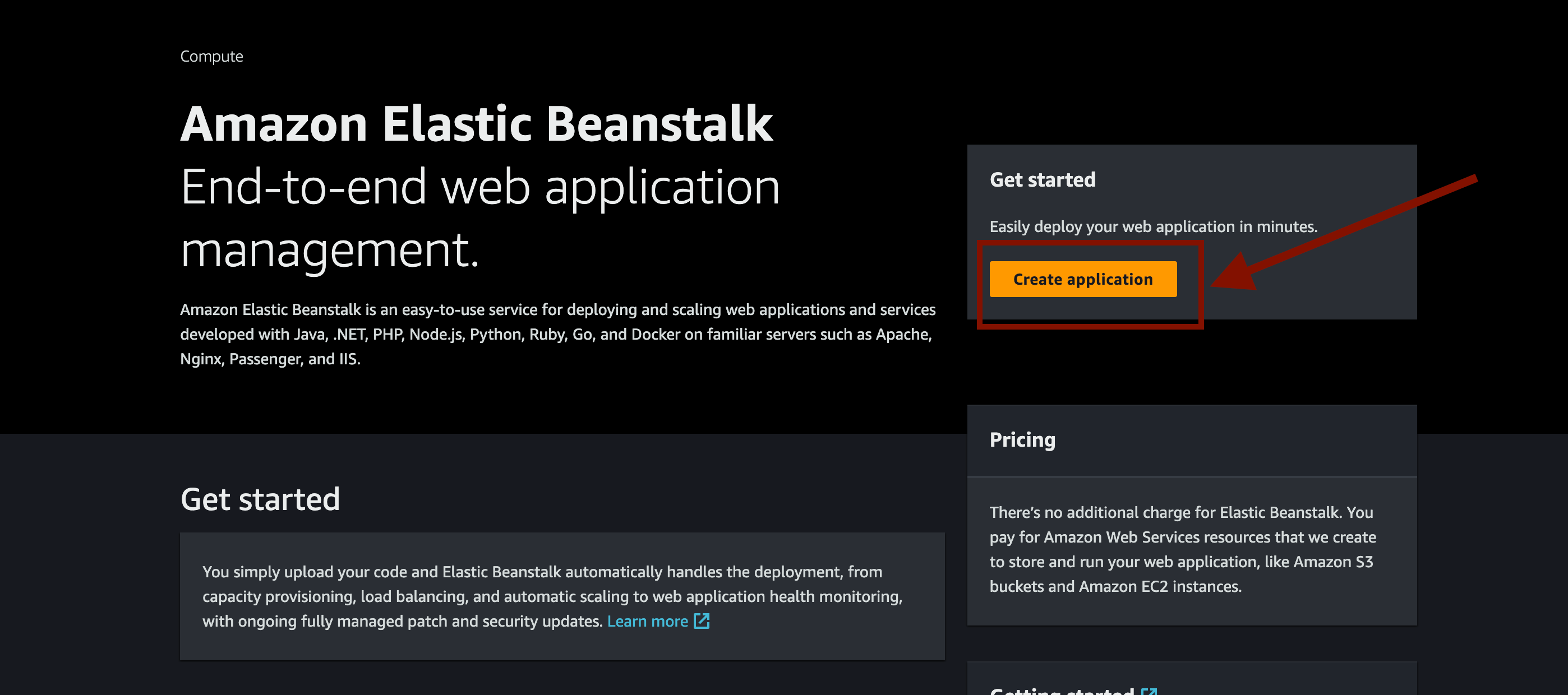Open the Learn more link

pos(647,622)
